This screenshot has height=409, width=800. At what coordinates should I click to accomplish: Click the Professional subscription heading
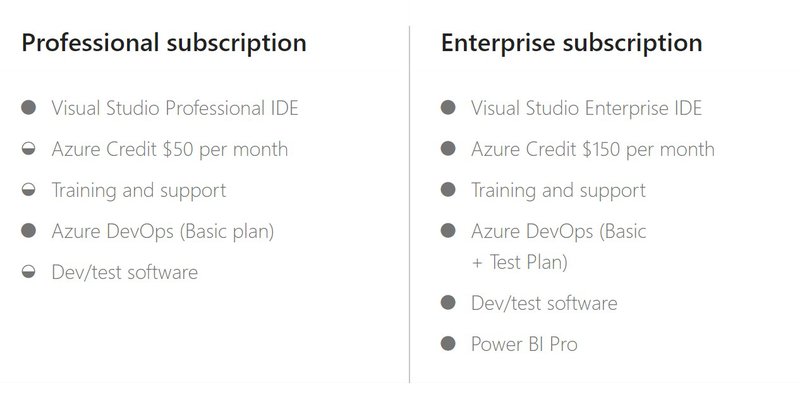tap(164, 44)
